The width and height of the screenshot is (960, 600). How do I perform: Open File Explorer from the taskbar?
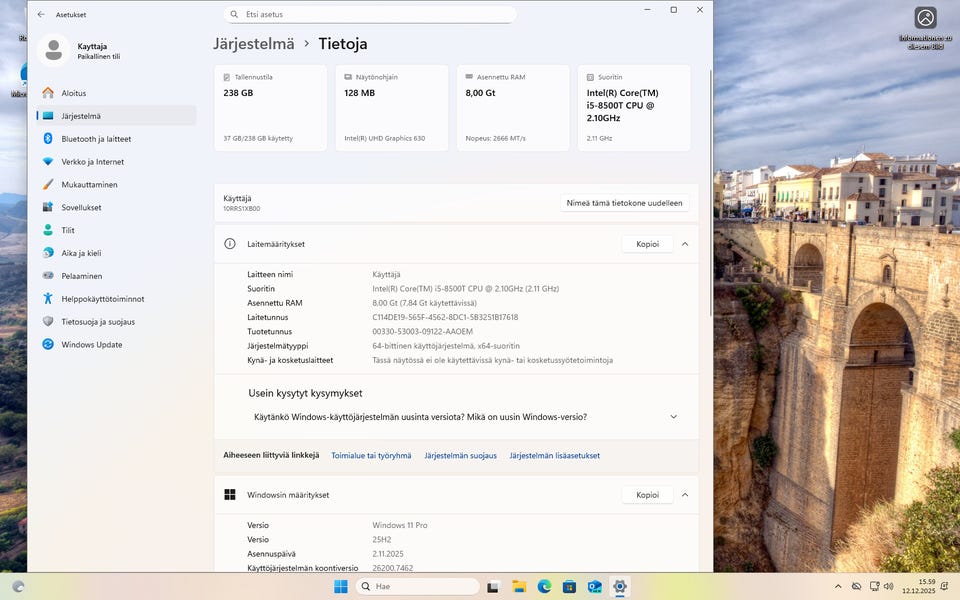[x=519, y=587]
